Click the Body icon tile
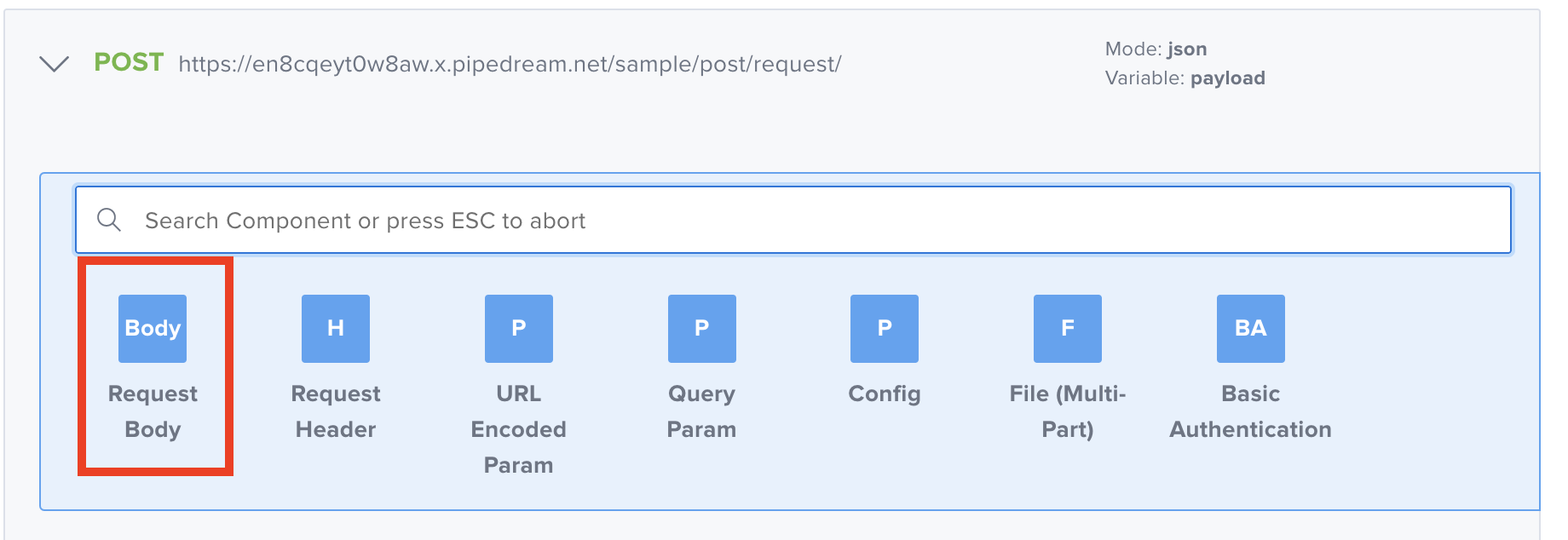Screen dimensions: 1568x540 pyautogui.click(x=153, y=329)
